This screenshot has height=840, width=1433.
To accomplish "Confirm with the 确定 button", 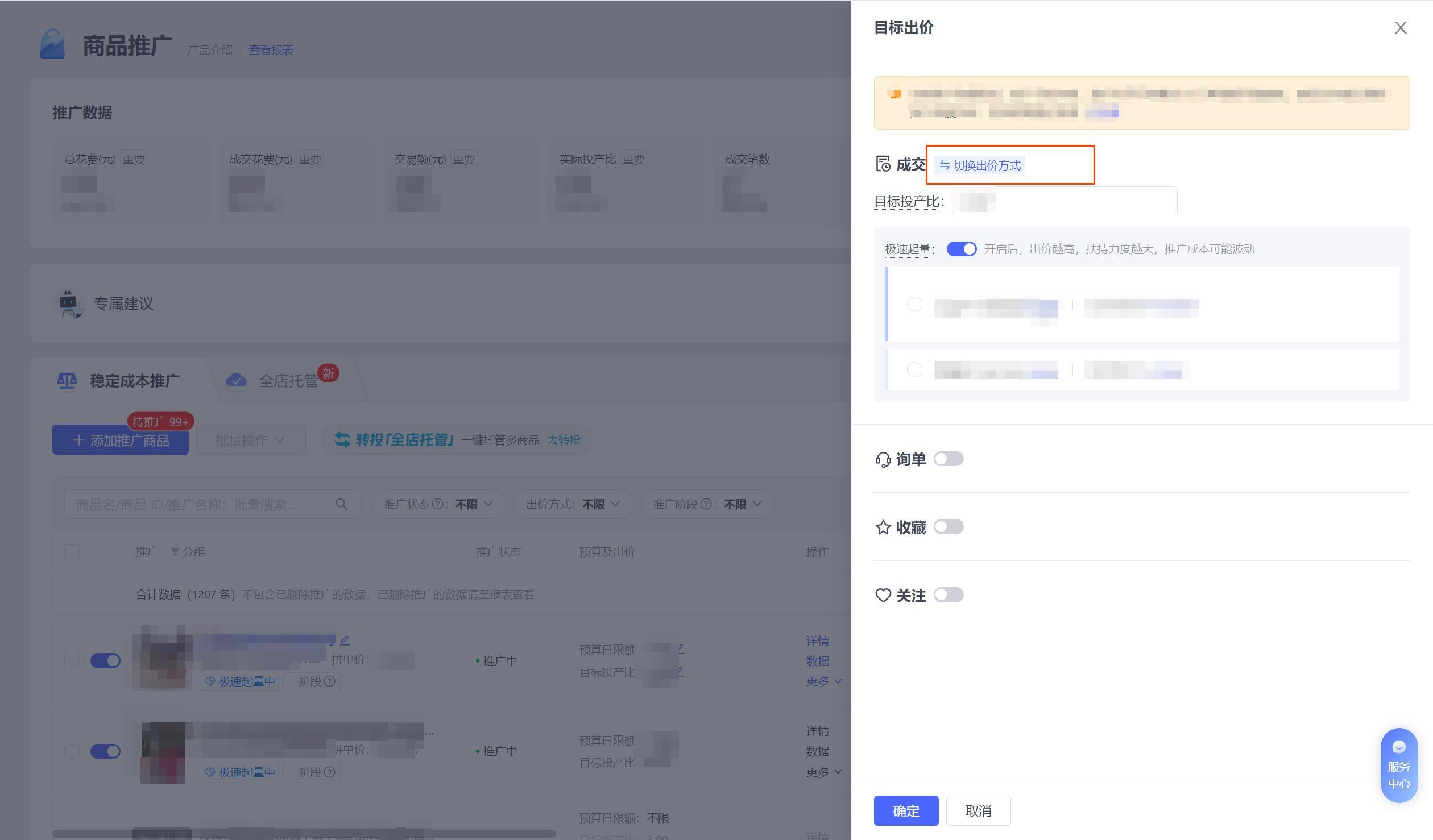I will click(x=906, y=810).
